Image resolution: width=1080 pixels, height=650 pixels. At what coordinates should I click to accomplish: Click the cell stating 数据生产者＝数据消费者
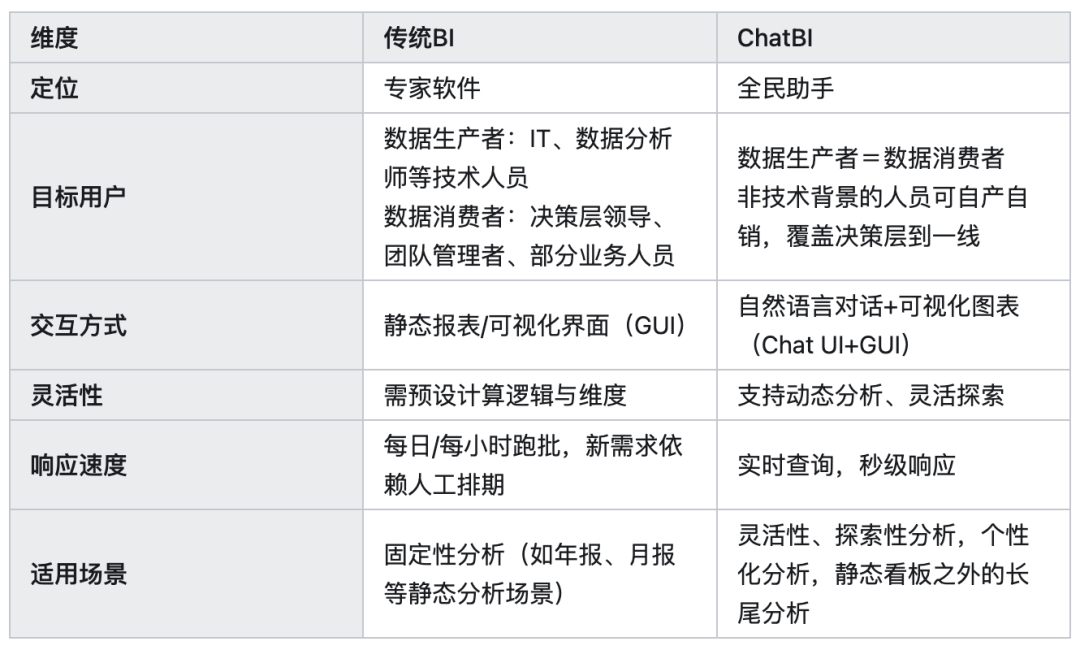coord(893,197)
